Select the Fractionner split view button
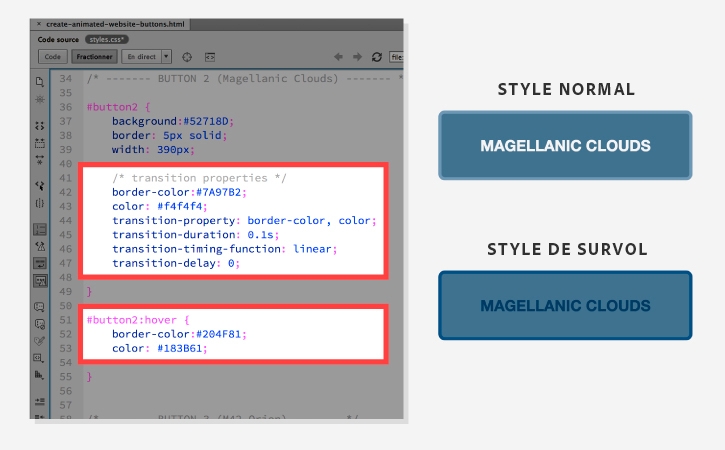This screenshot has height=450, width=725. point(94,57)
